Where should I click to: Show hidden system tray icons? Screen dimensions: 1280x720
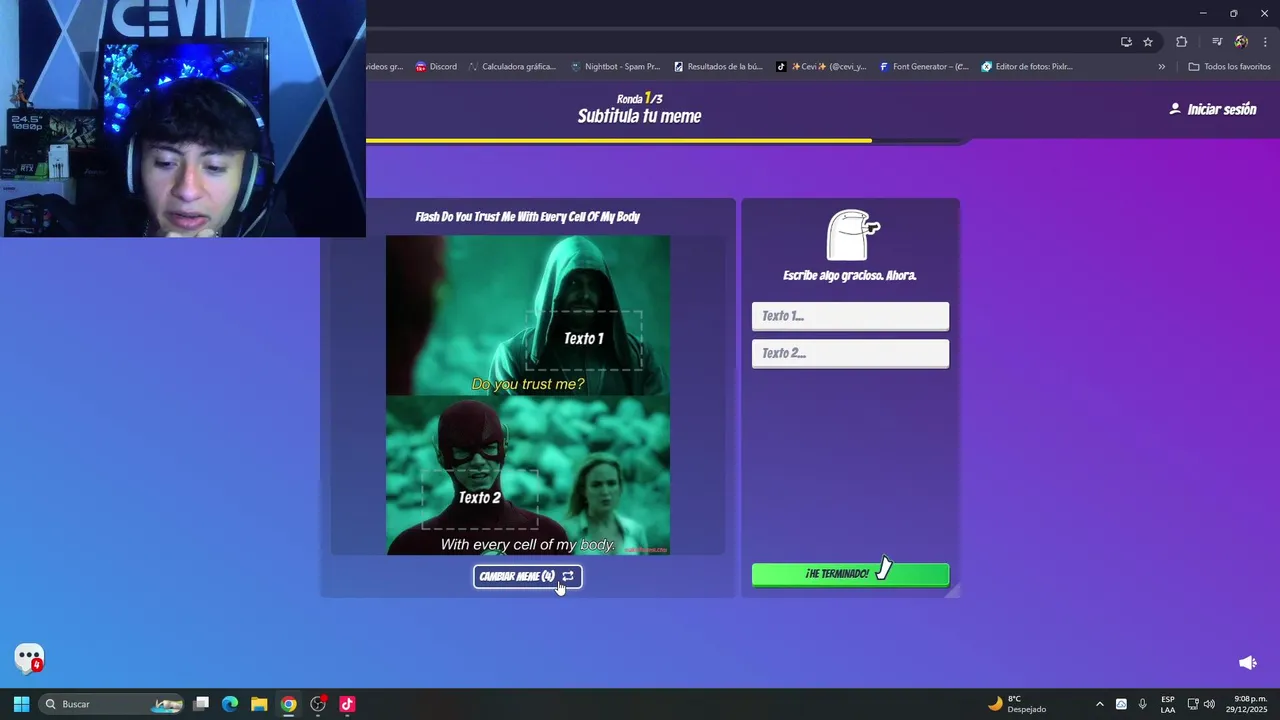pos(1100,704)
